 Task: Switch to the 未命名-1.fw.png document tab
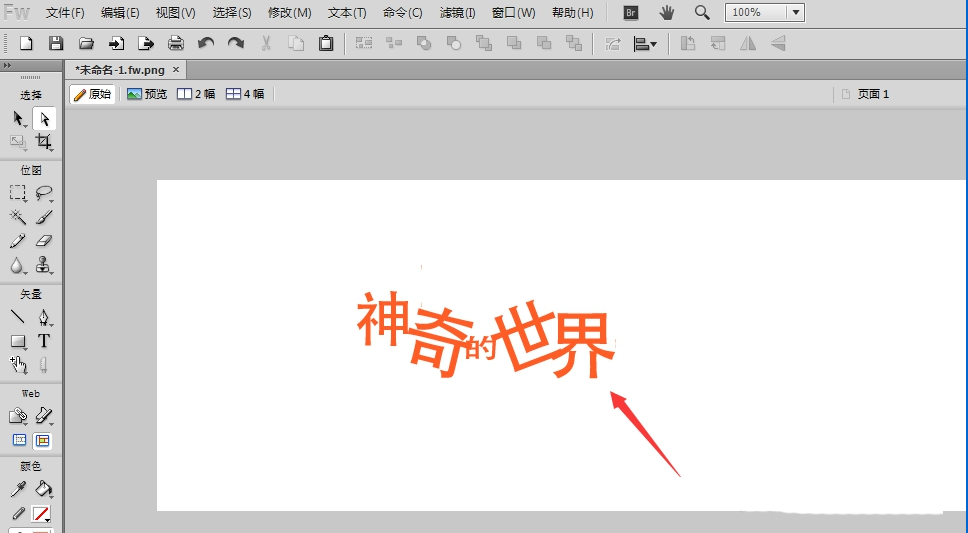[120, 70]
